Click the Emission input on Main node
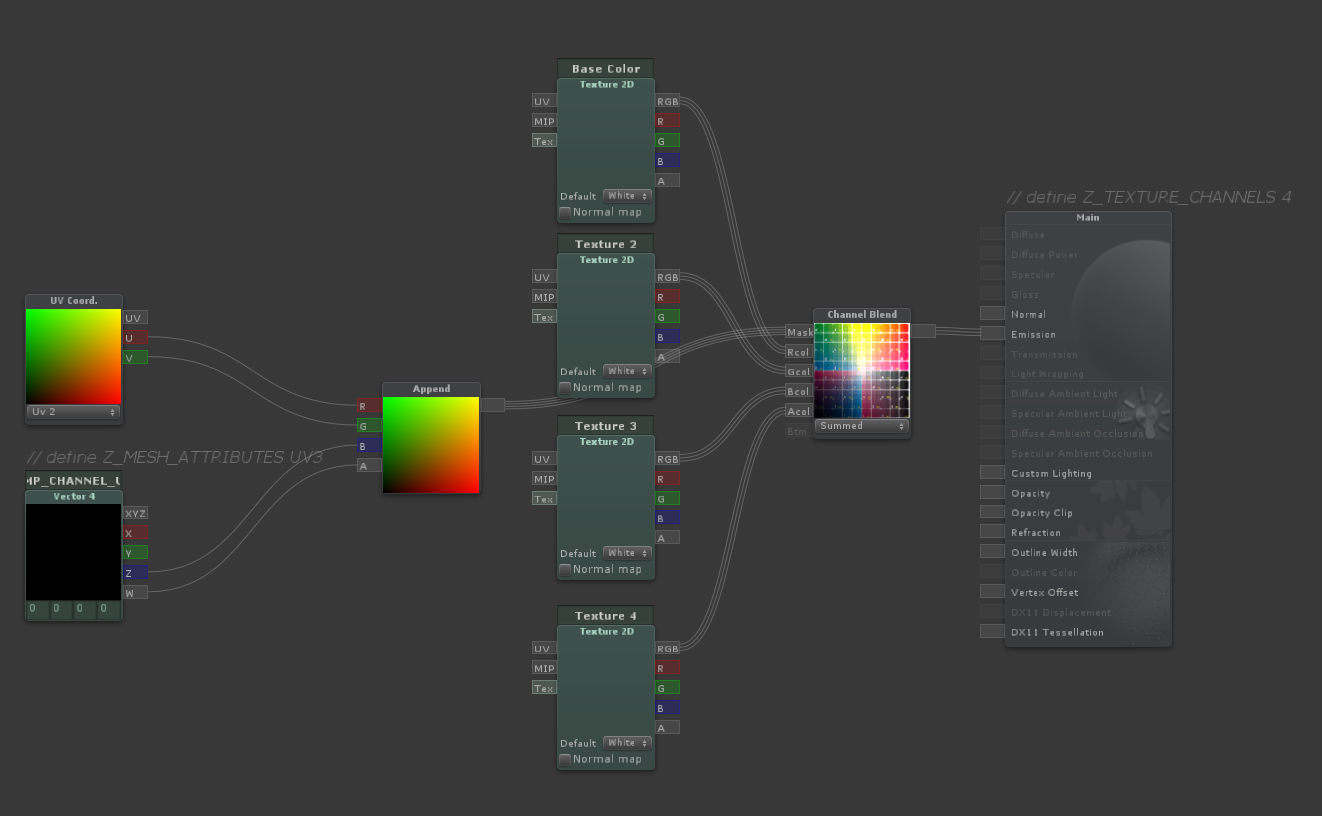Image resolution: width=1322 pixels, height=816 pixels. (x=993, y=334)
